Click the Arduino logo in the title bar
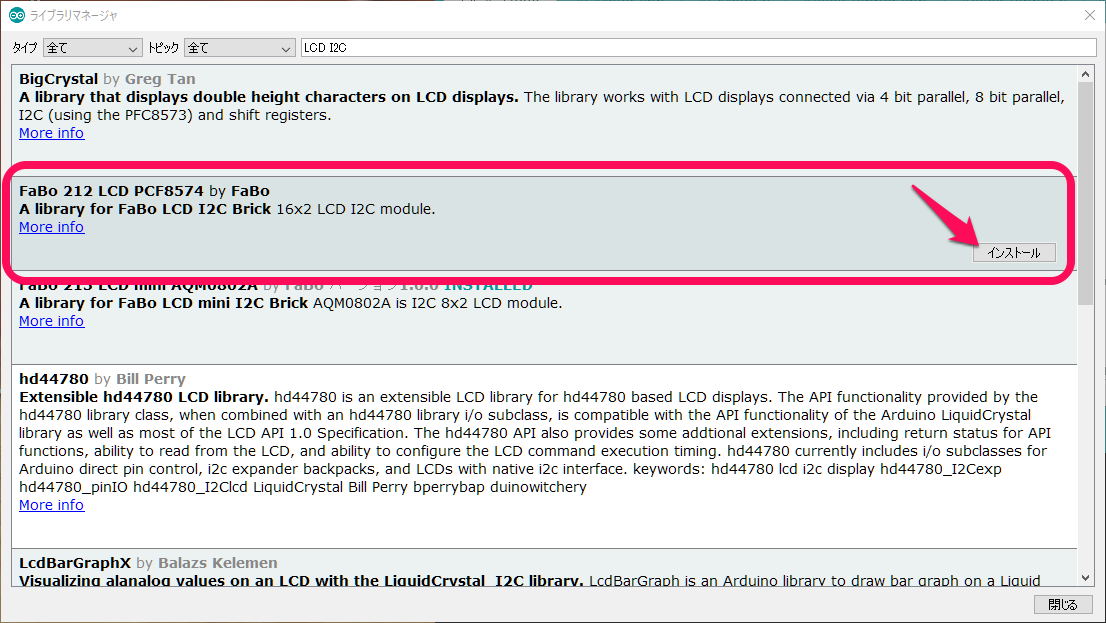 tap(16, 14)
